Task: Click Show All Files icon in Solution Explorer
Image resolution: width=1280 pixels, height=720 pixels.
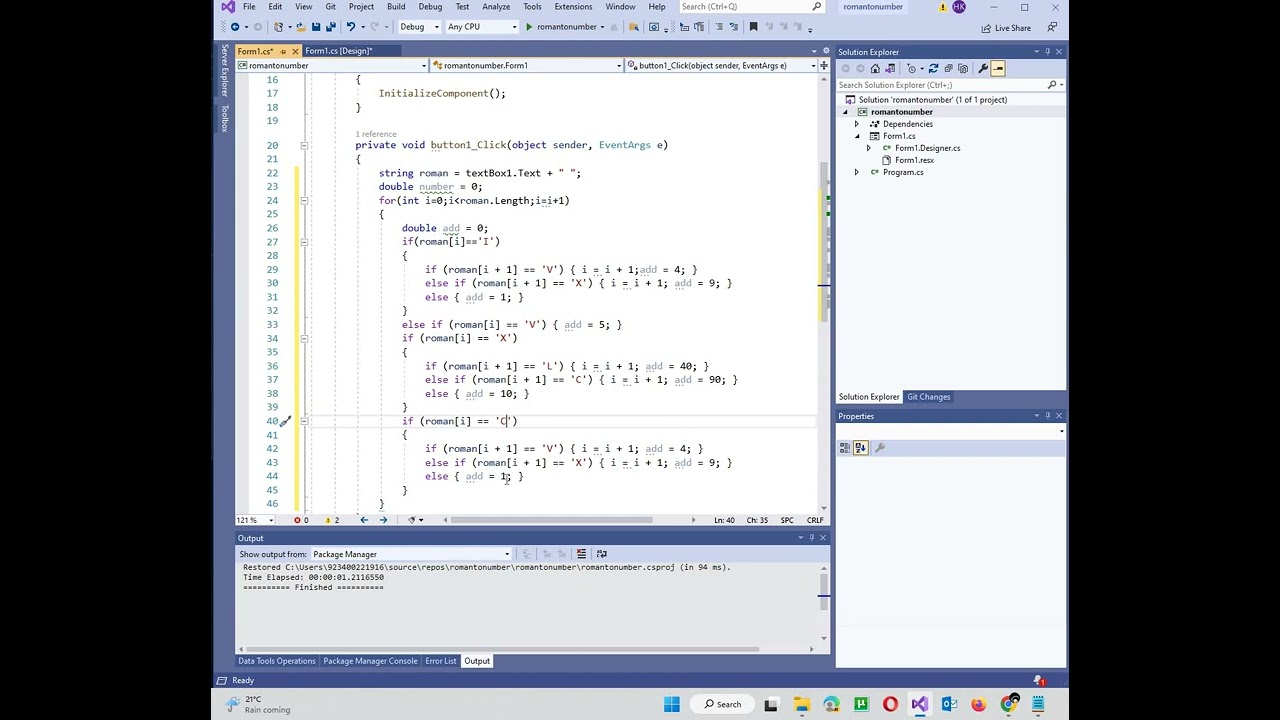Action: point(963,68)
